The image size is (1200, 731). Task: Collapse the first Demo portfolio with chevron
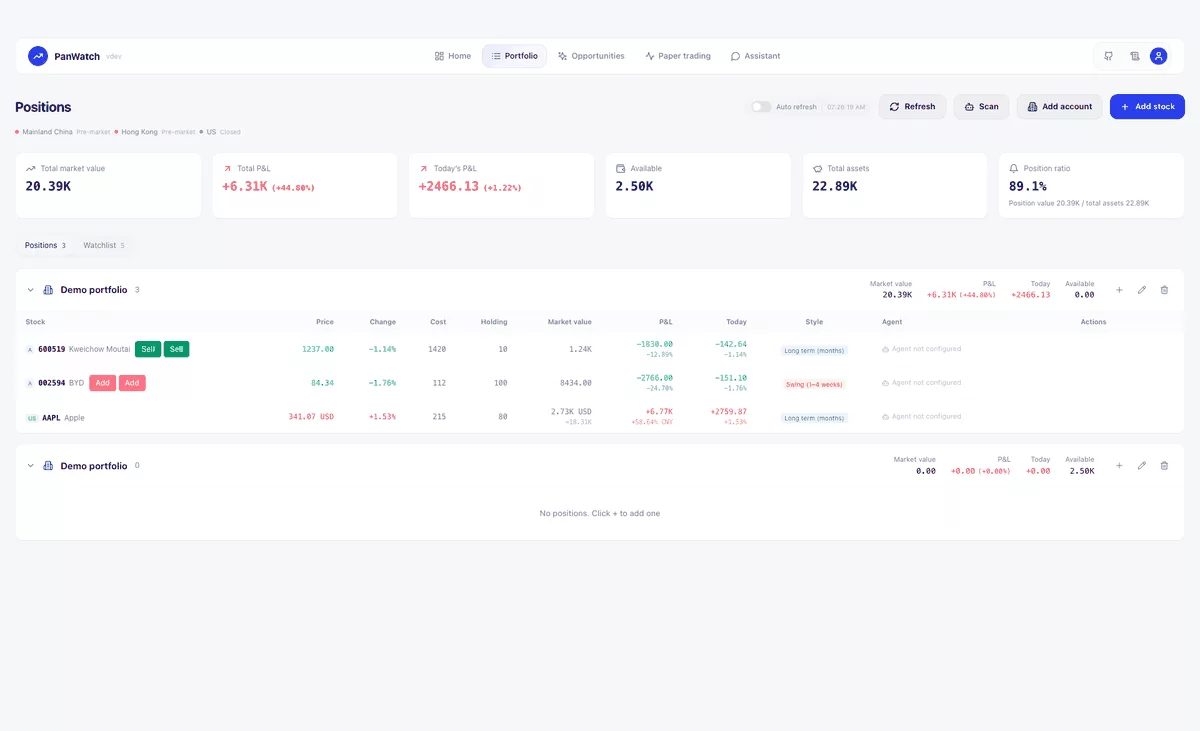(x=30, y=290)
